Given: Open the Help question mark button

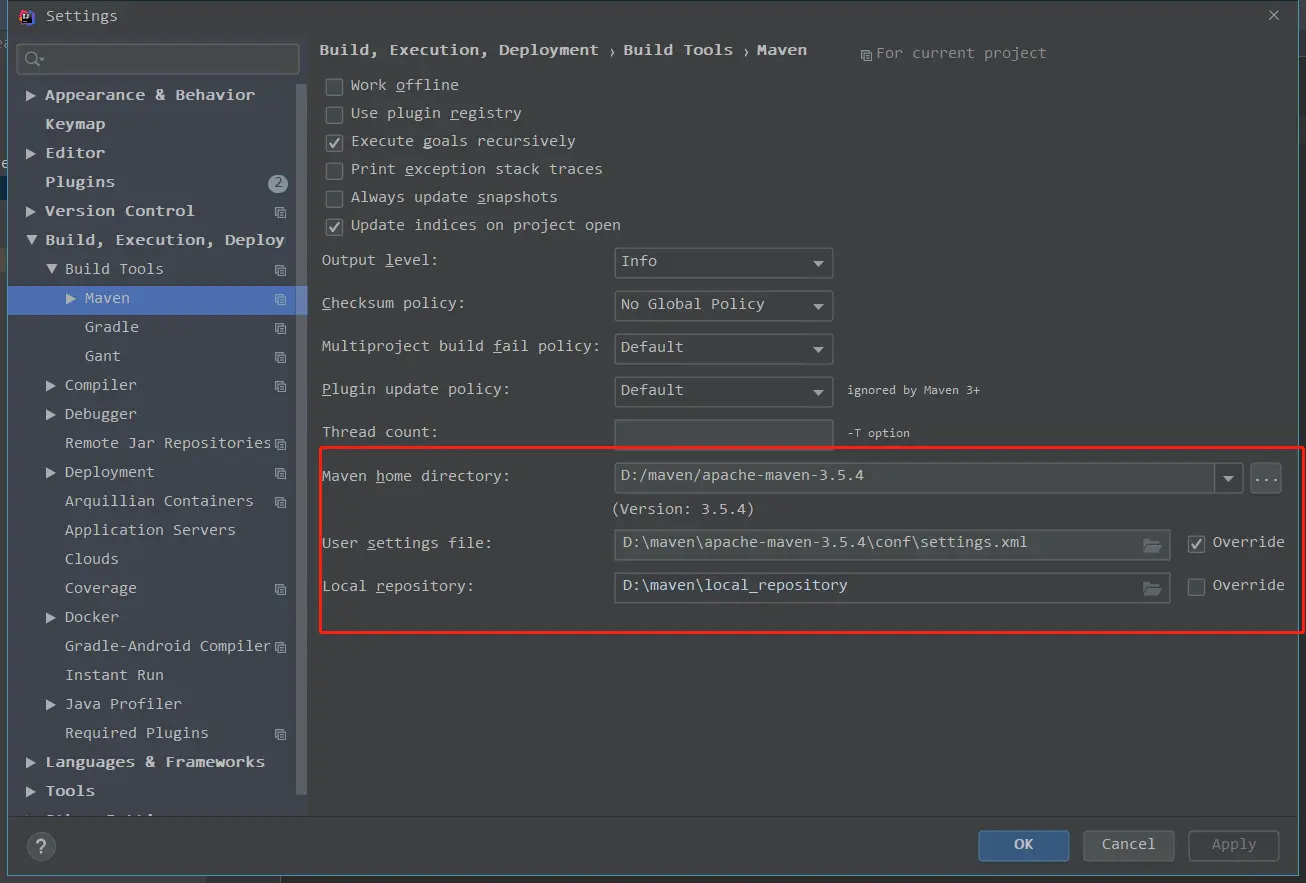Looking at the screenshot, I should pyautogui.click(x=41, y=847).
